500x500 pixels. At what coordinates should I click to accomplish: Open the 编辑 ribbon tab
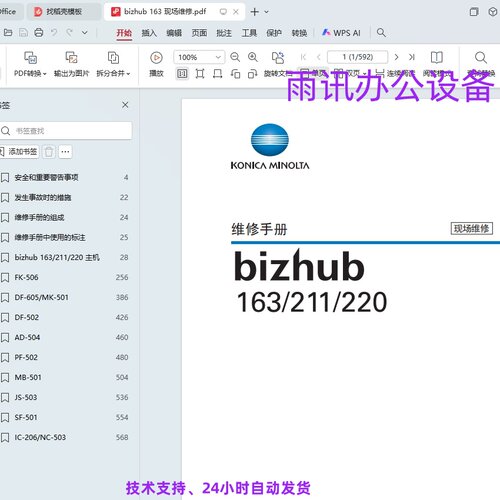[x=174, y=33]
